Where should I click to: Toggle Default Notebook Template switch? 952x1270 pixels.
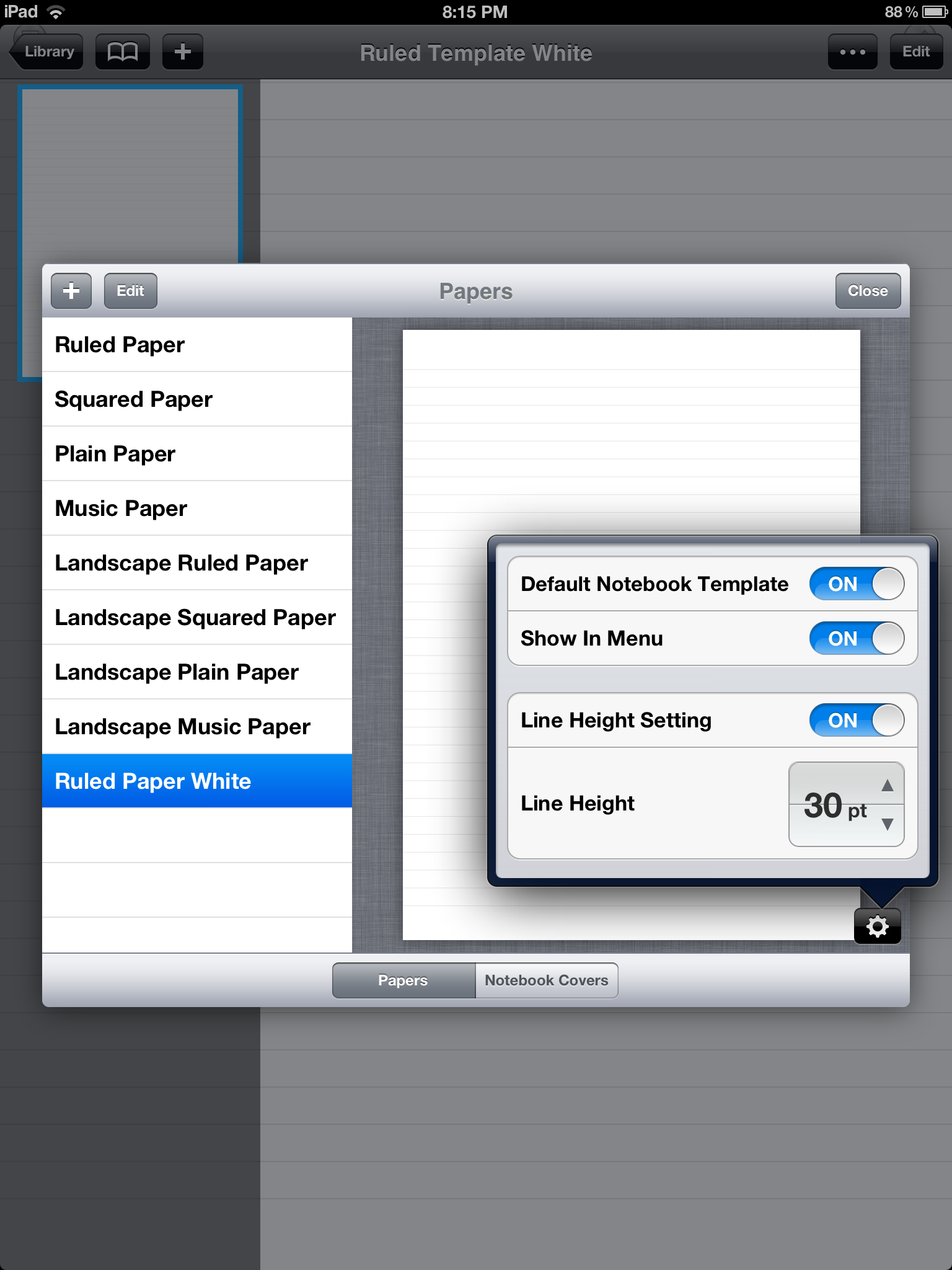857,584
